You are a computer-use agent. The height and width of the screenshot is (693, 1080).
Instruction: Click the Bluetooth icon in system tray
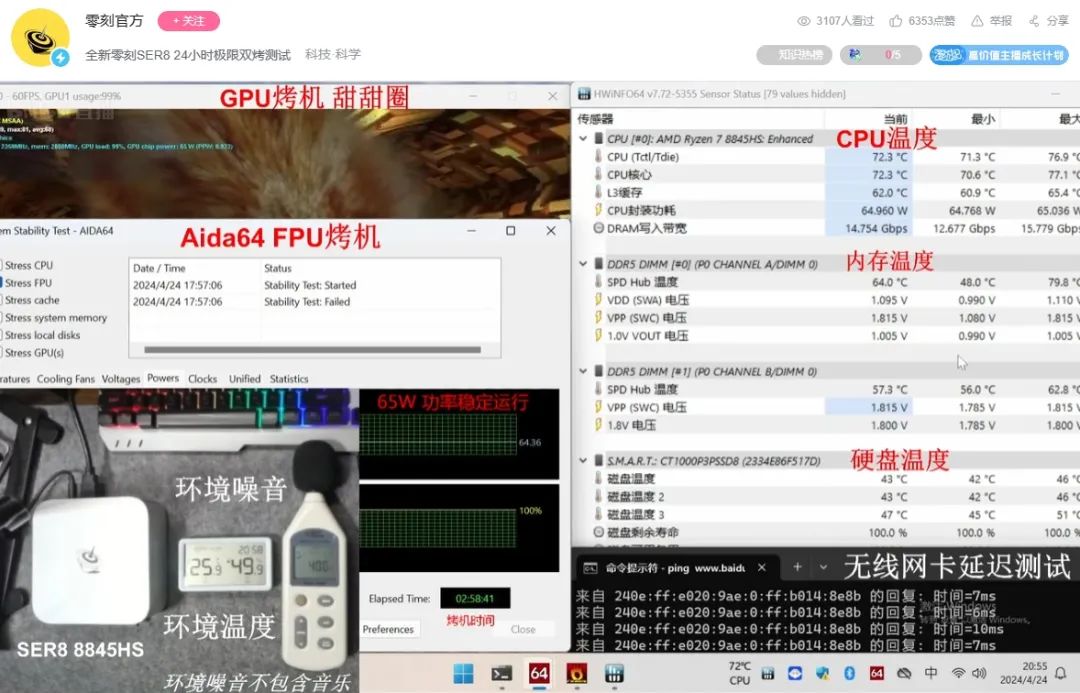pos(849,673)
